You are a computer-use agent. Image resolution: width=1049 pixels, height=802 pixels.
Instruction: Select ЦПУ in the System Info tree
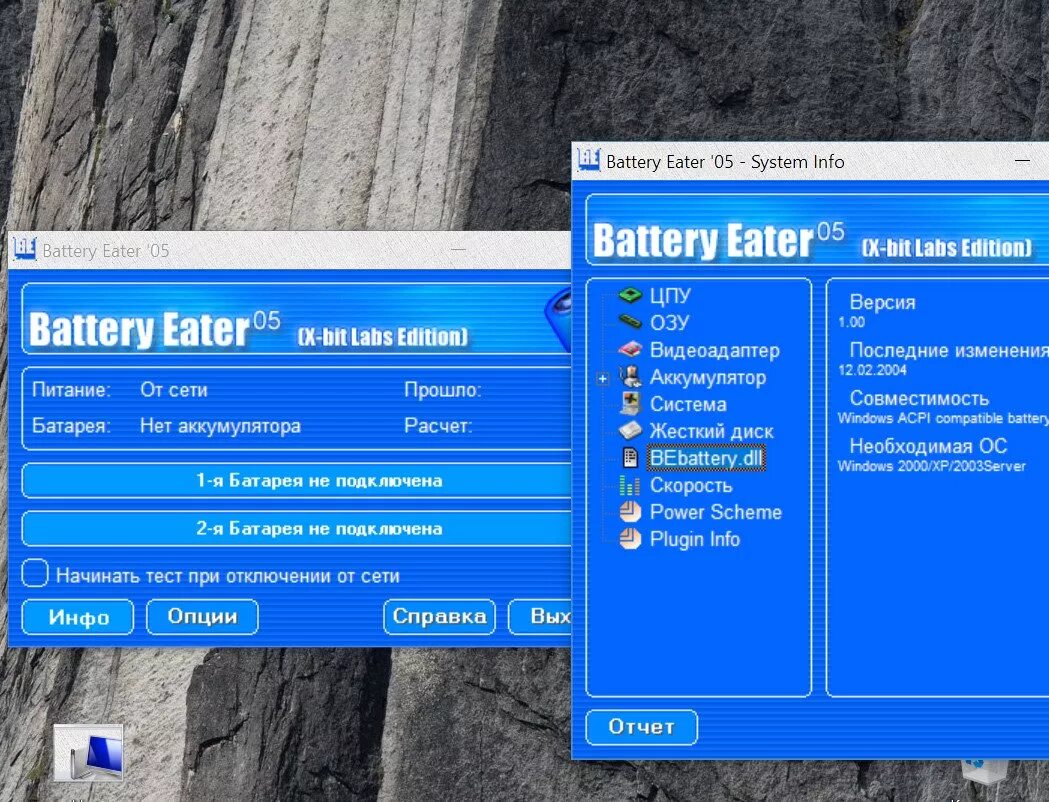[670, 296]
